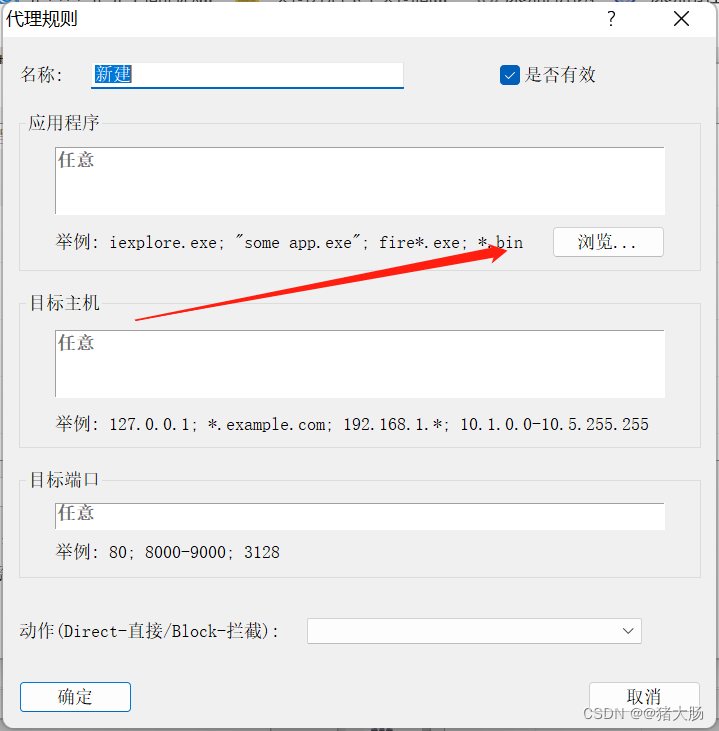The image size is (719, 731).
Task: Click the 应用程序 text area
Action: 360,181
